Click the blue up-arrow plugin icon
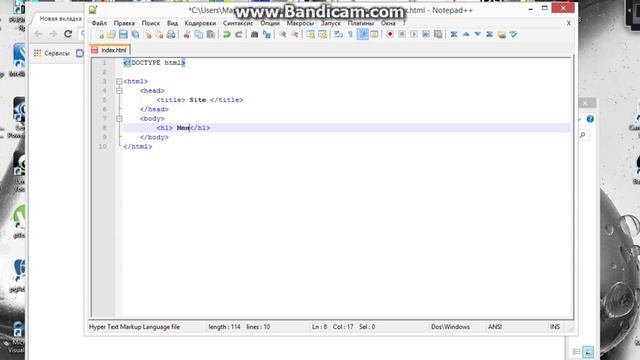The width and height of the screenshot is (640, 360). 466,35
